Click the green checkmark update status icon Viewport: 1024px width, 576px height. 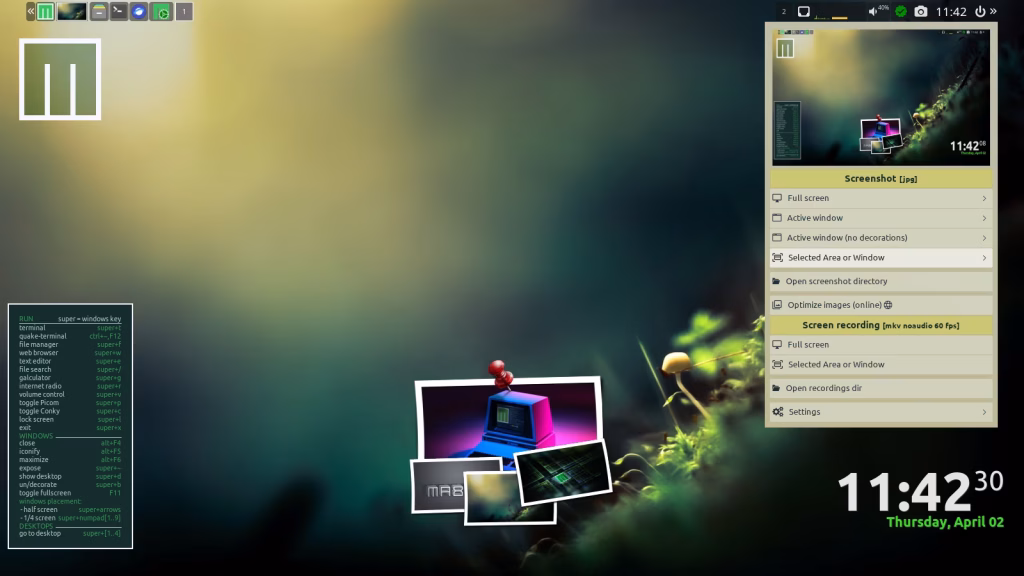tap(900, 12)
